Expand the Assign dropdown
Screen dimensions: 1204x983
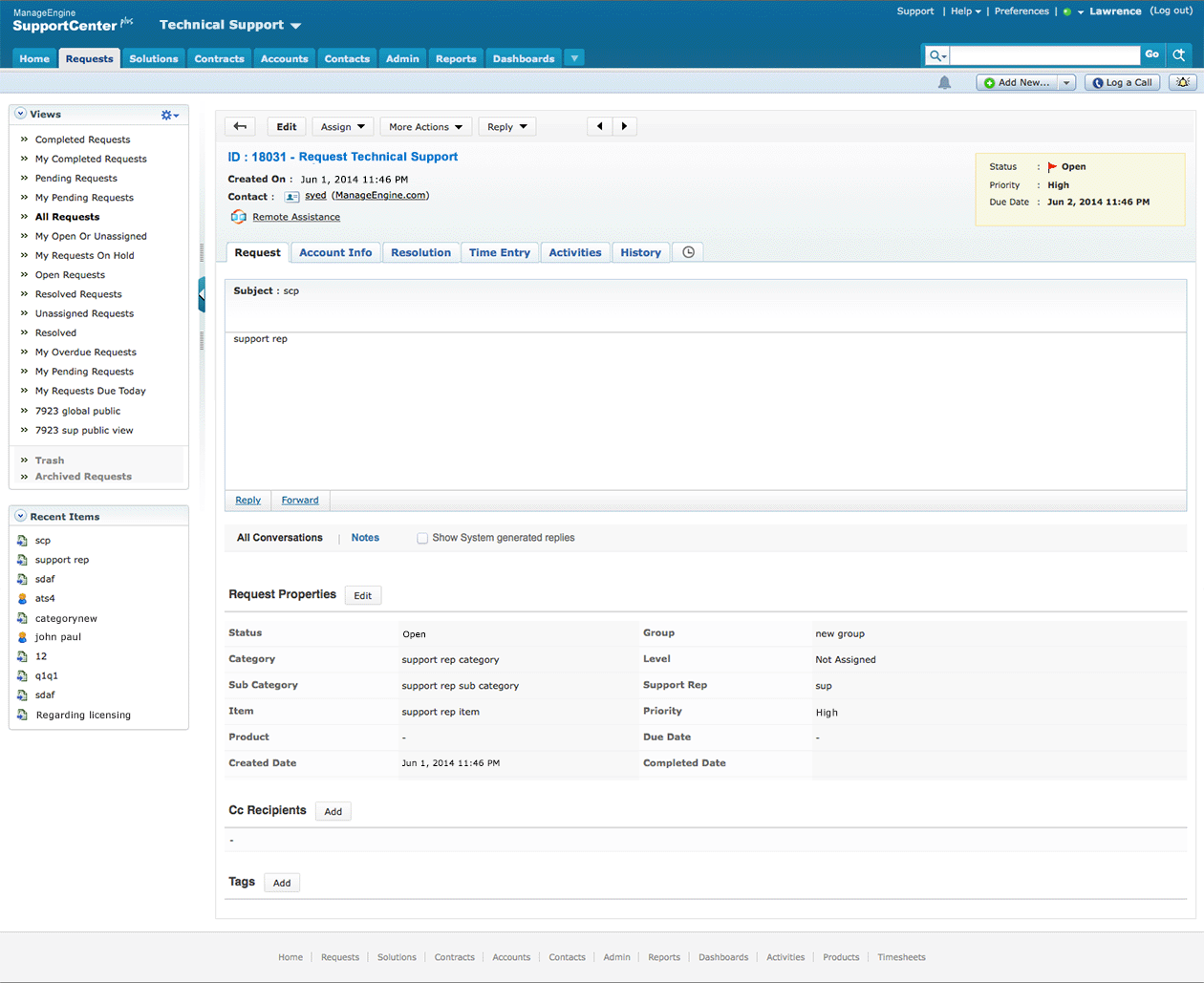pos(342,126)
